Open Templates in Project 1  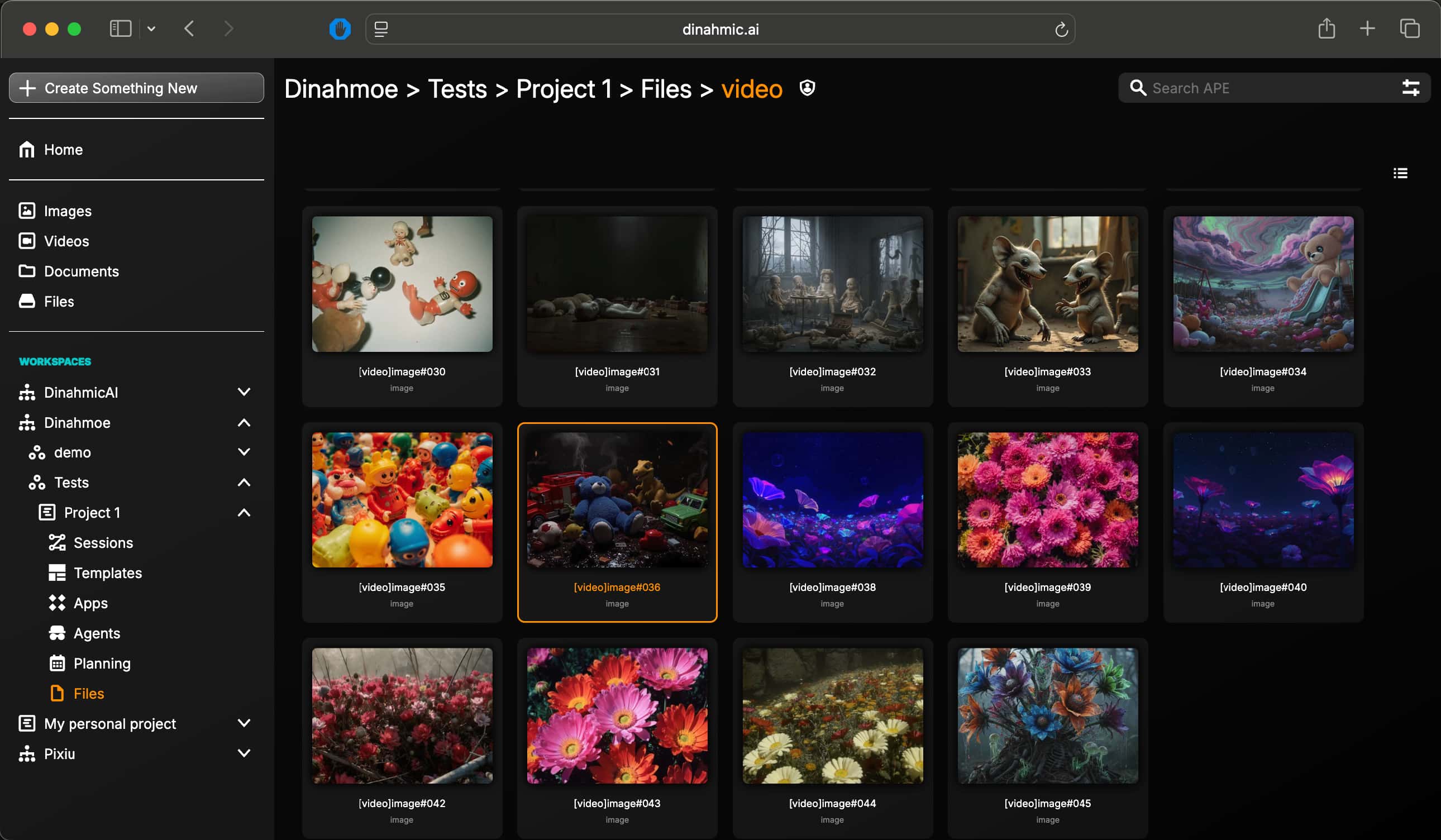coord(107,572)
